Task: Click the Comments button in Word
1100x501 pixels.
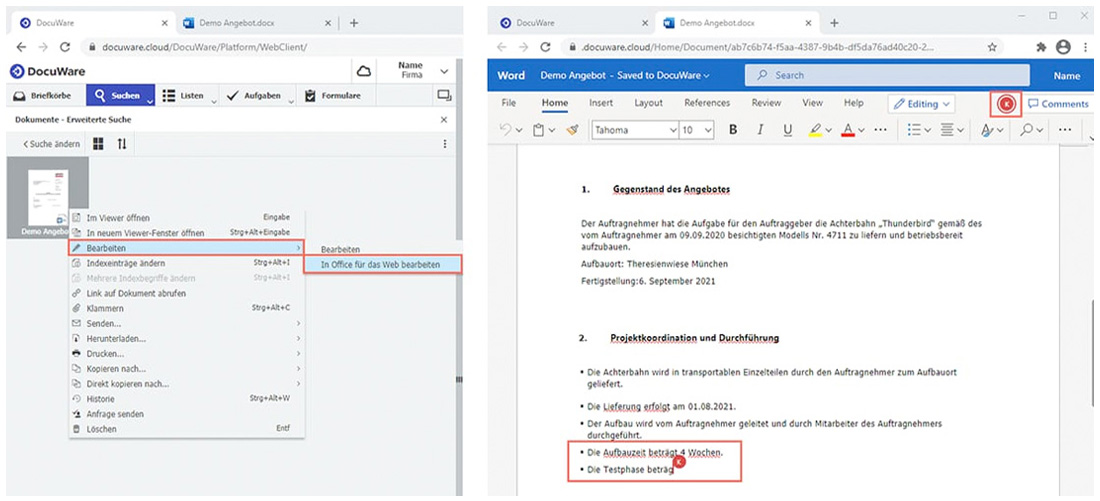Action: (x=1058, y=104)
